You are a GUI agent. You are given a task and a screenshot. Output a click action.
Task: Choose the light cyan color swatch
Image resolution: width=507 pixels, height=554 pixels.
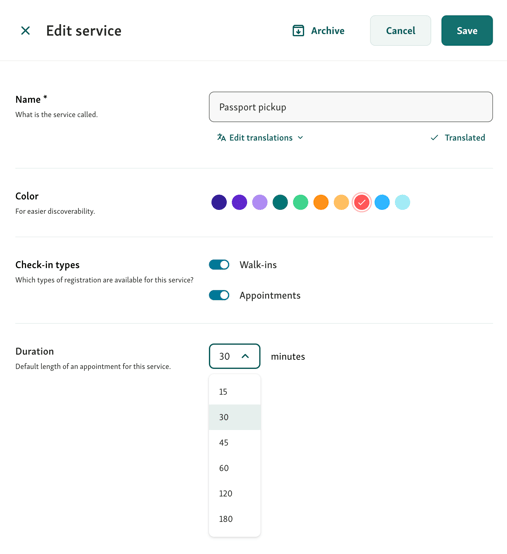402,202
